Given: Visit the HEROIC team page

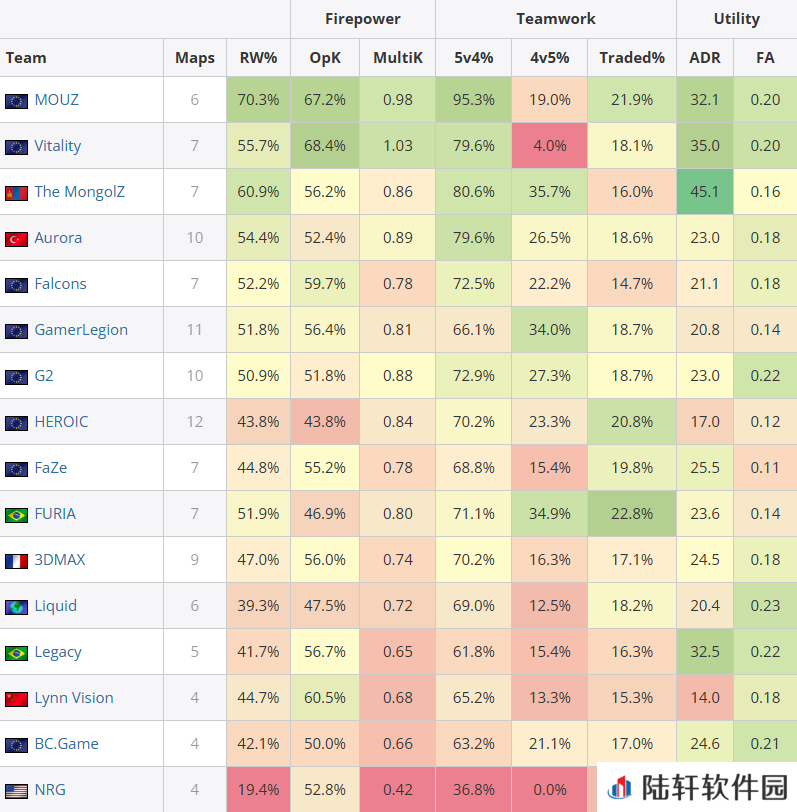Looking at the screenshot, I should [61, 422].
